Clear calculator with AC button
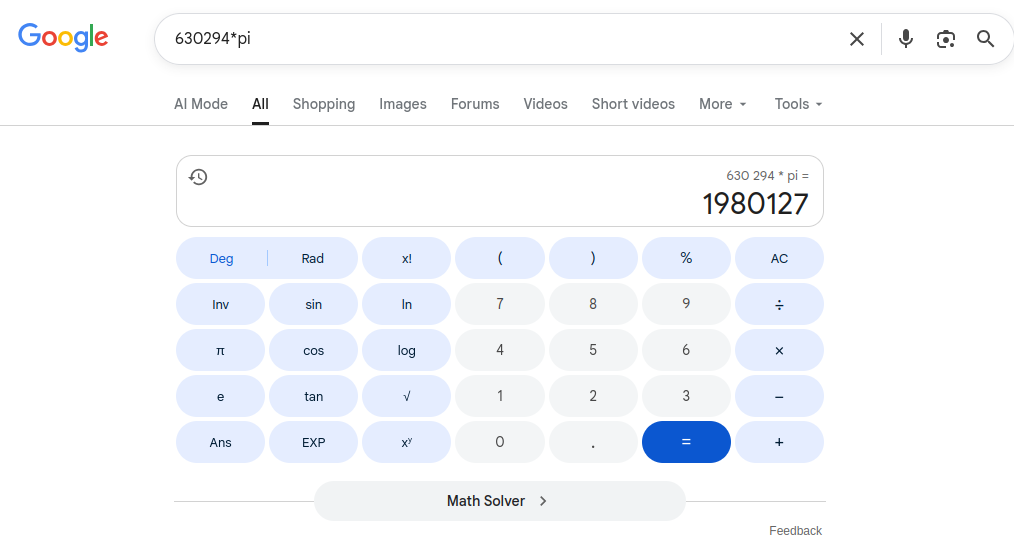The image size is (1014, 544). pos(779,258)
